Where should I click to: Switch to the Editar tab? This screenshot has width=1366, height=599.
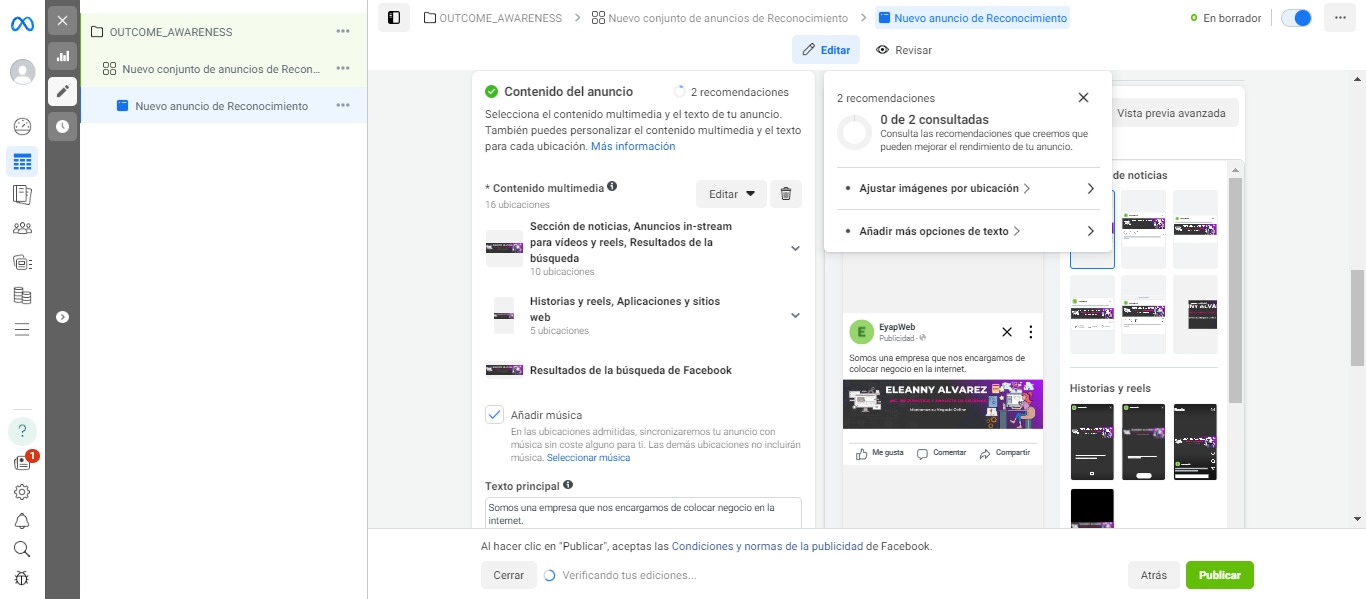tap(826, 50)
